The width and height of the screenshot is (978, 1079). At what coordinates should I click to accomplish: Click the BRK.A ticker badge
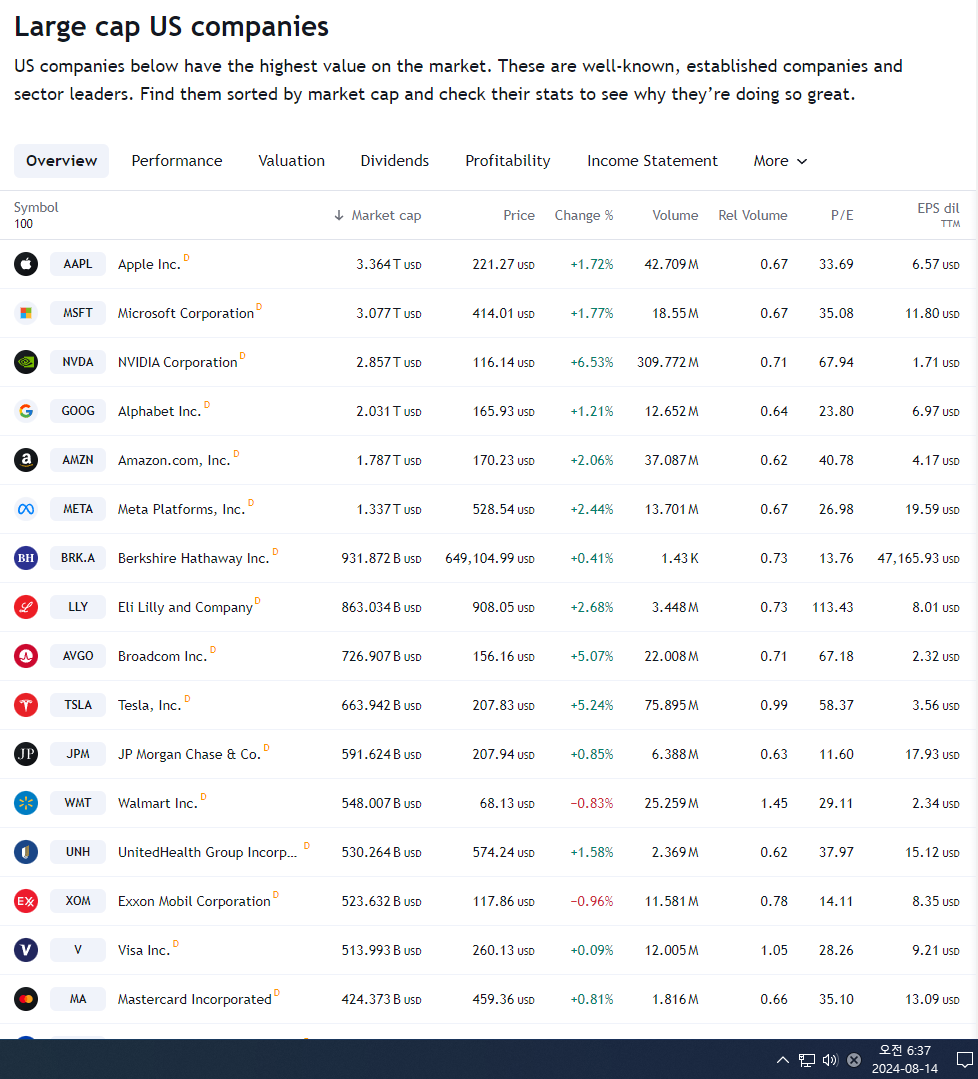(78, 558)
